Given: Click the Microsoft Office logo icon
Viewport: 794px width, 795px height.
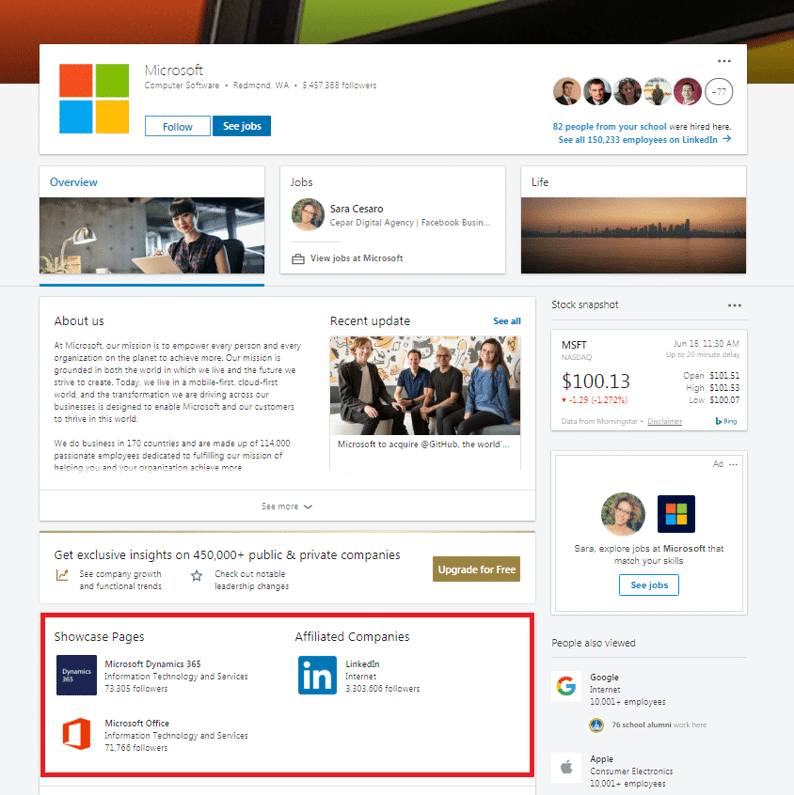Looking at the screenshot, I should click(x=77, y=734).
